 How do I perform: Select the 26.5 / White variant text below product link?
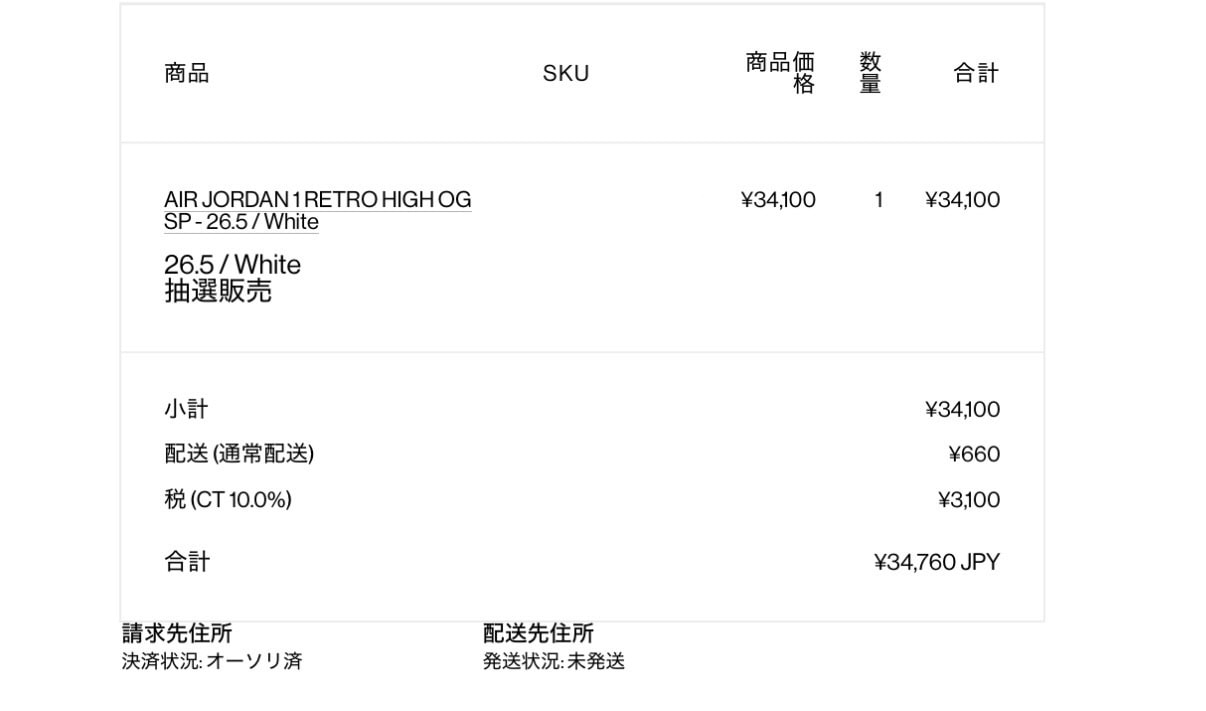coord(232,265)
